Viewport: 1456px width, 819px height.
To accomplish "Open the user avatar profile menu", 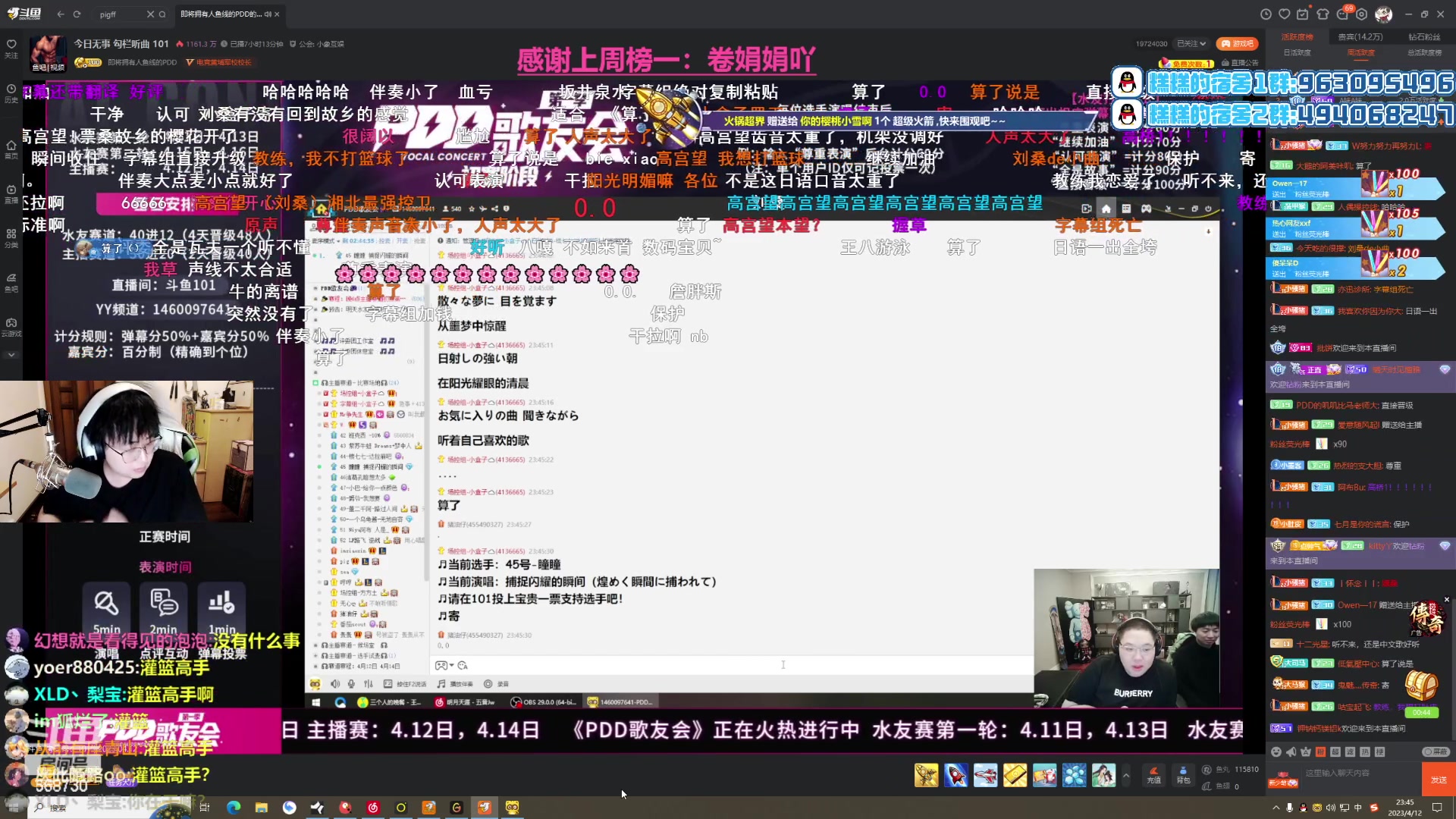I will (x=1384, y=14).
